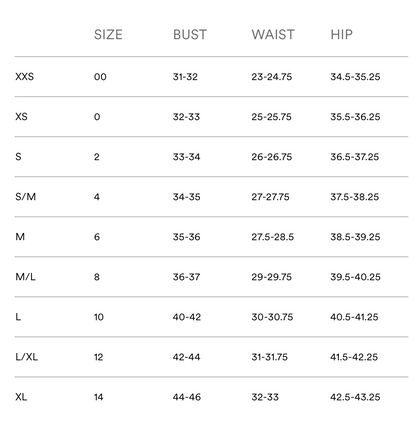Image resolution: width=416 pixels, height=431 pixels.
Task: Click hip value 36.5-37.25
Action: [x=355, y=157]
